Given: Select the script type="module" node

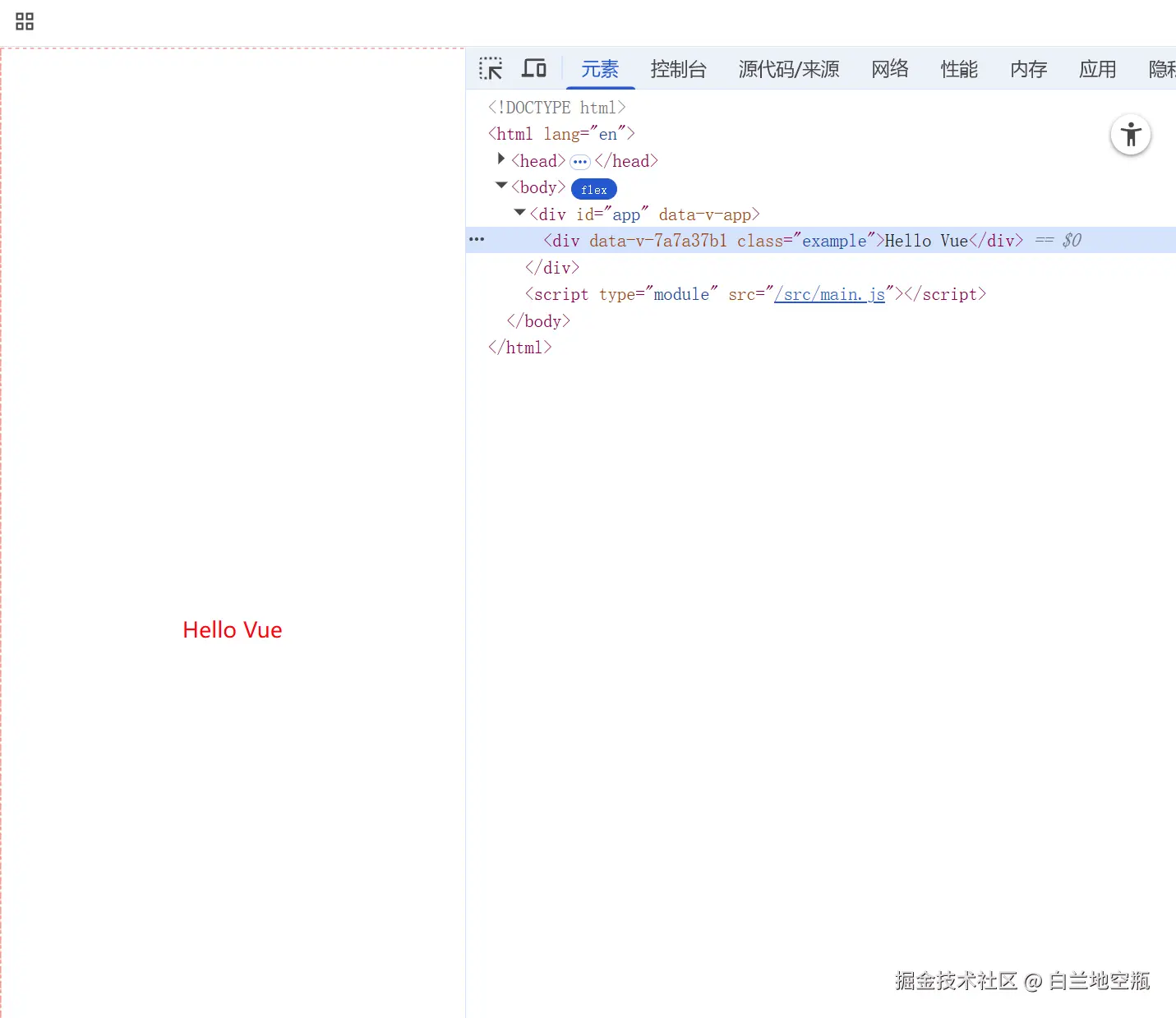Looking at the screenshot, I should click(755, 294).
